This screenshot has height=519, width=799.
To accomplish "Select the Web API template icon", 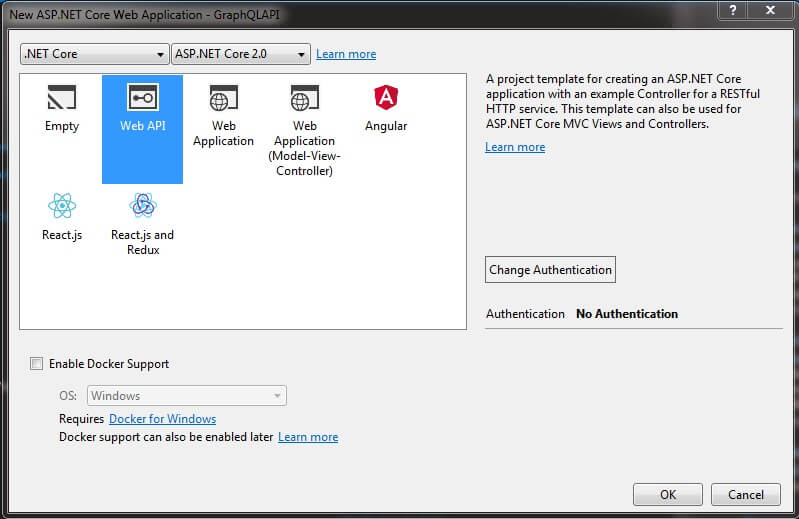I will pyautogui.click(x=142, y=98).
